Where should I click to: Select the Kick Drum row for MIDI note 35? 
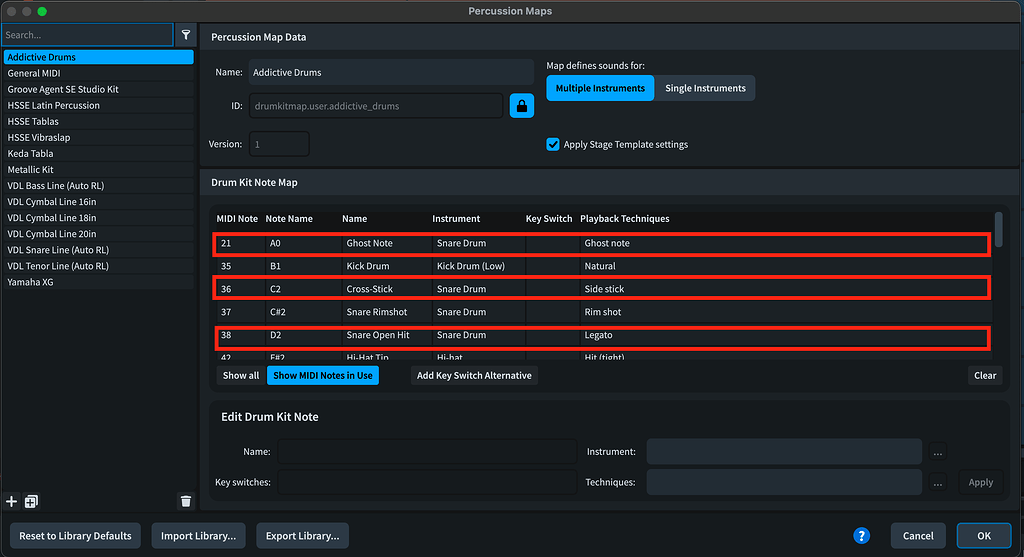[x=600, y=266]
